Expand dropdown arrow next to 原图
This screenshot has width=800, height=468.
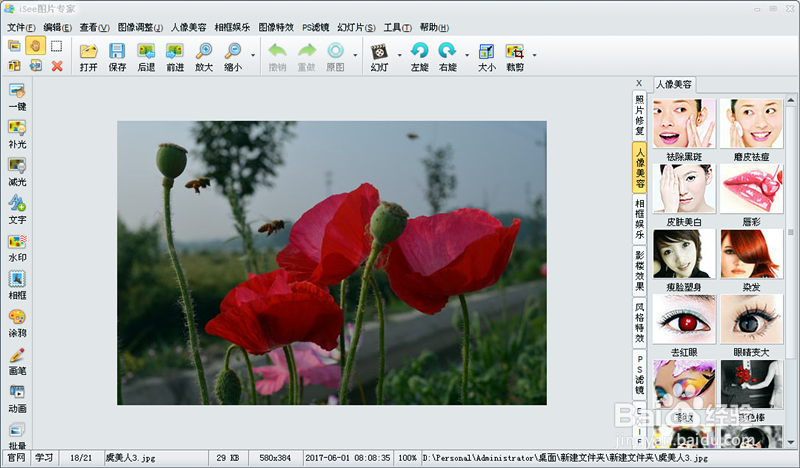click(355, 55)
